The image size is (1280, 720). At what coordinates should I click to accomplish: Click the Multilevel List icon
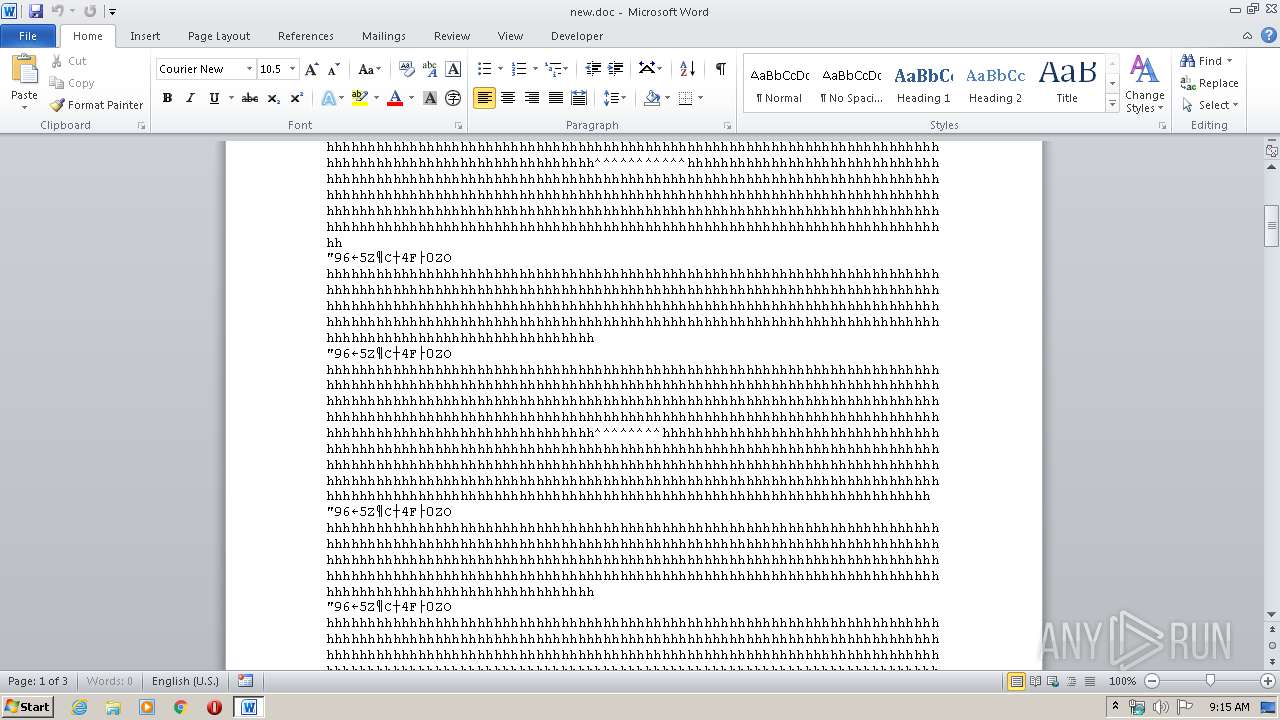tap(553, 69)
